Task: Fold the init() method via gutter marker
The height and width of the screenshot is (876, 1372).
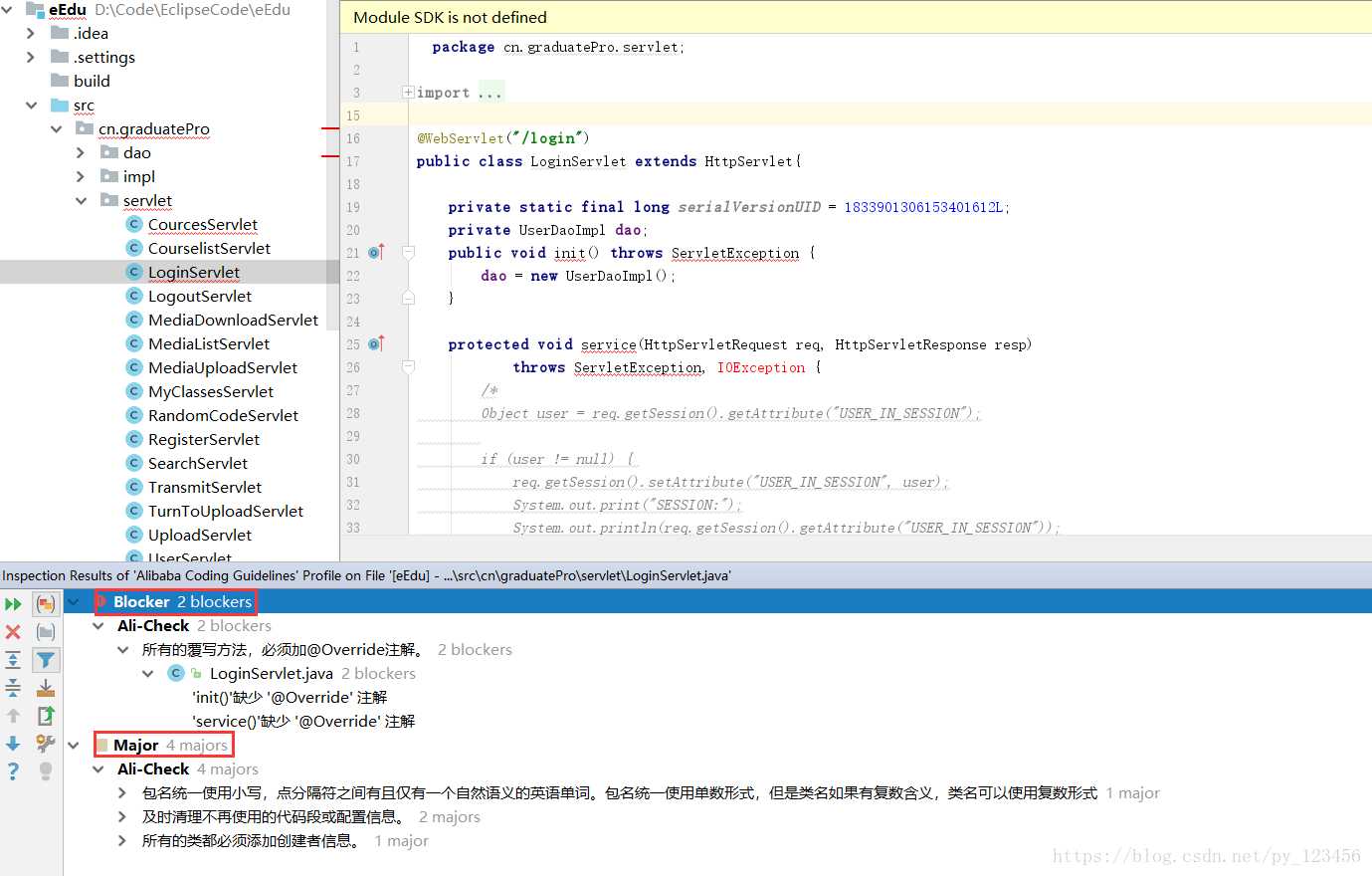Action: point(408,253)
